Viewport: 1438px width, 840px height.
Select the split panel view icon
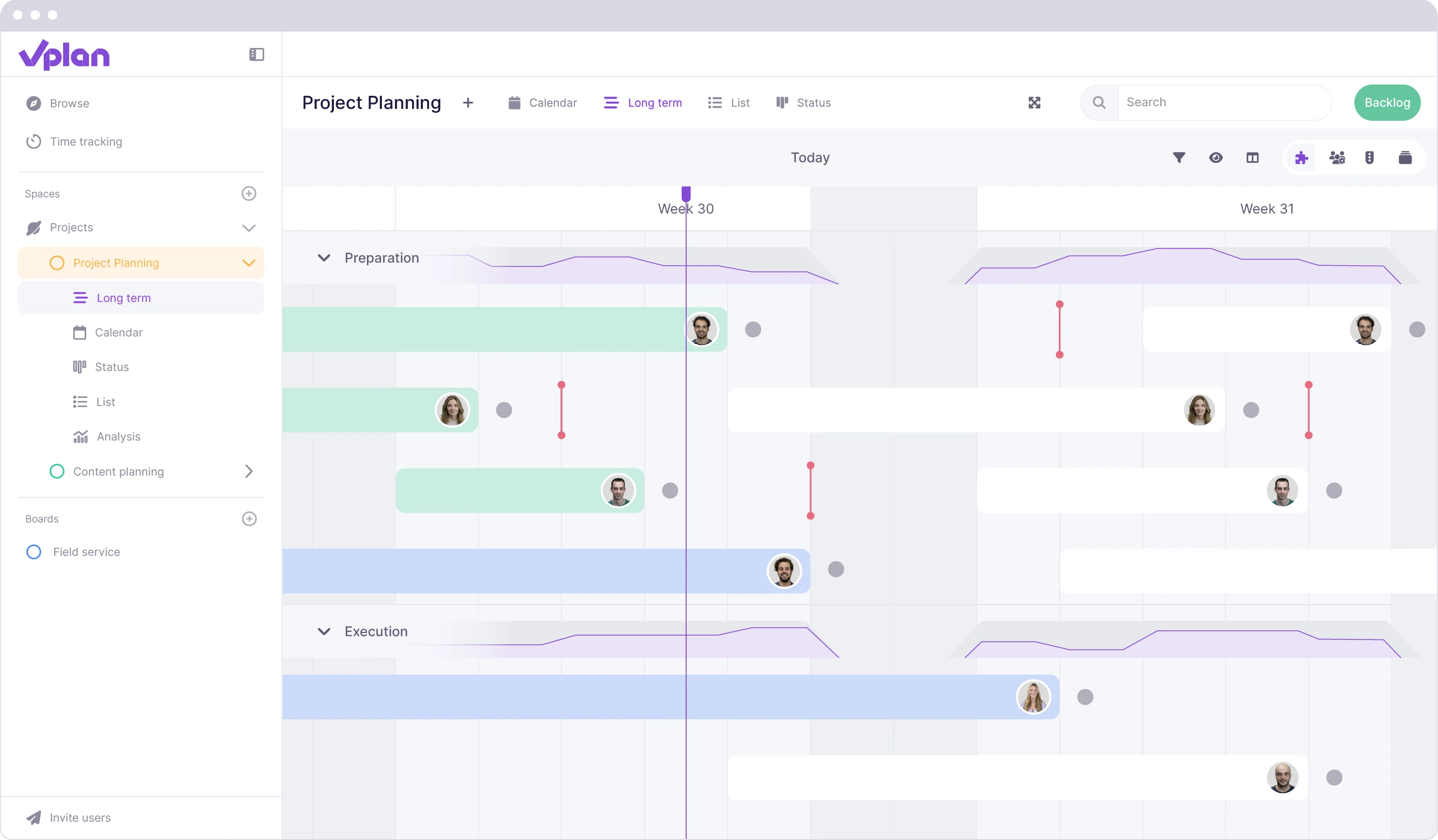[x=1252, y=157]
